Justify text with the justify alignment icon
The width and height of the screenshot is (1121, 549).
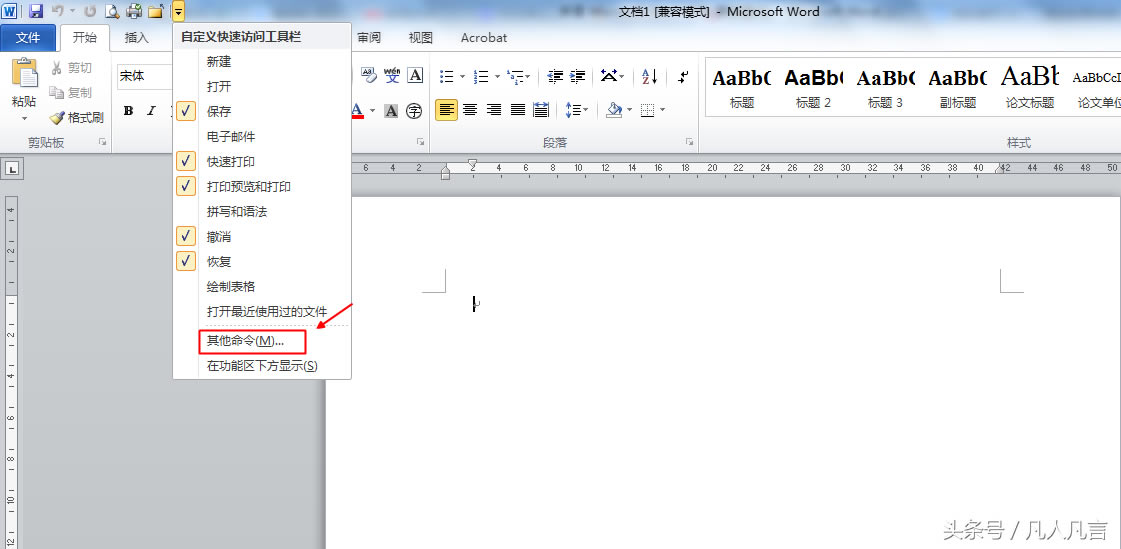click(518, 110)
